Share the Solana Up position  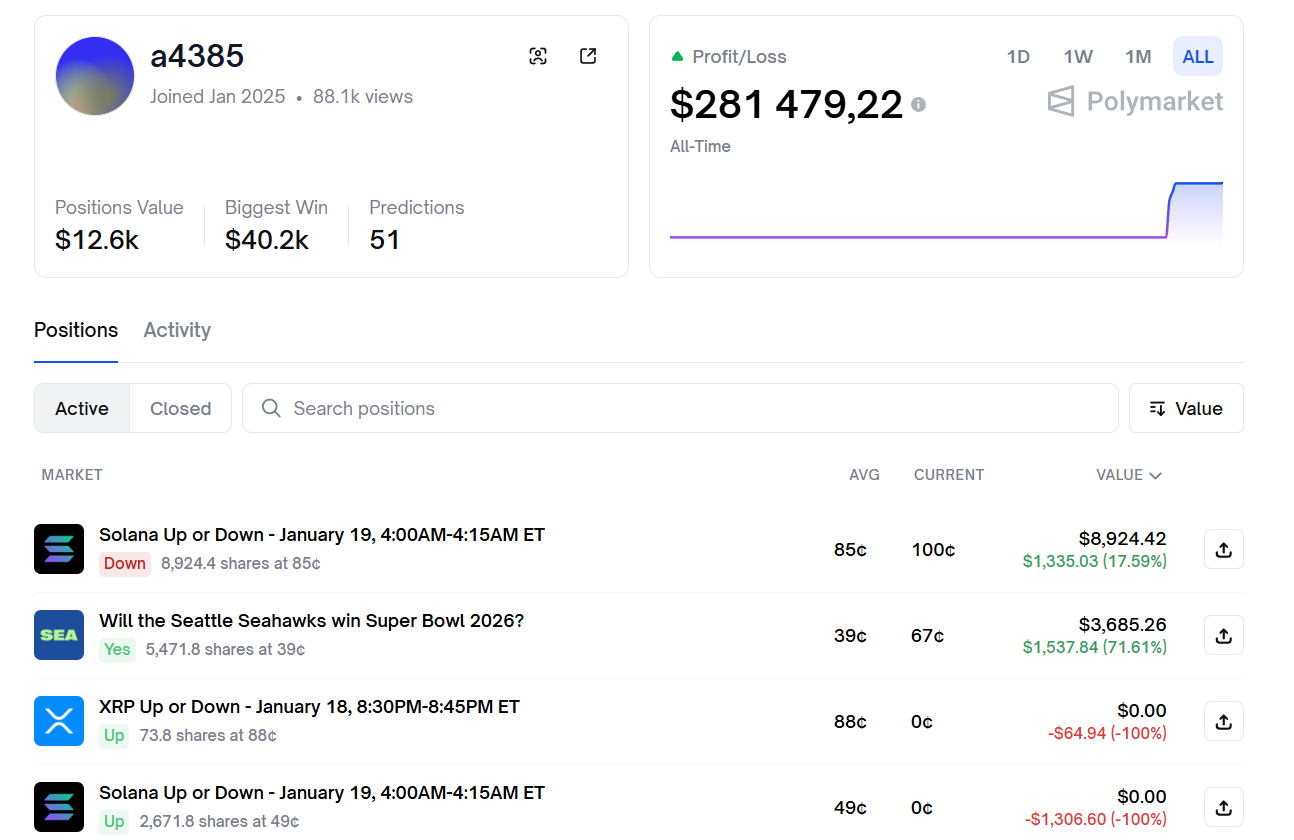(1223, 807)
